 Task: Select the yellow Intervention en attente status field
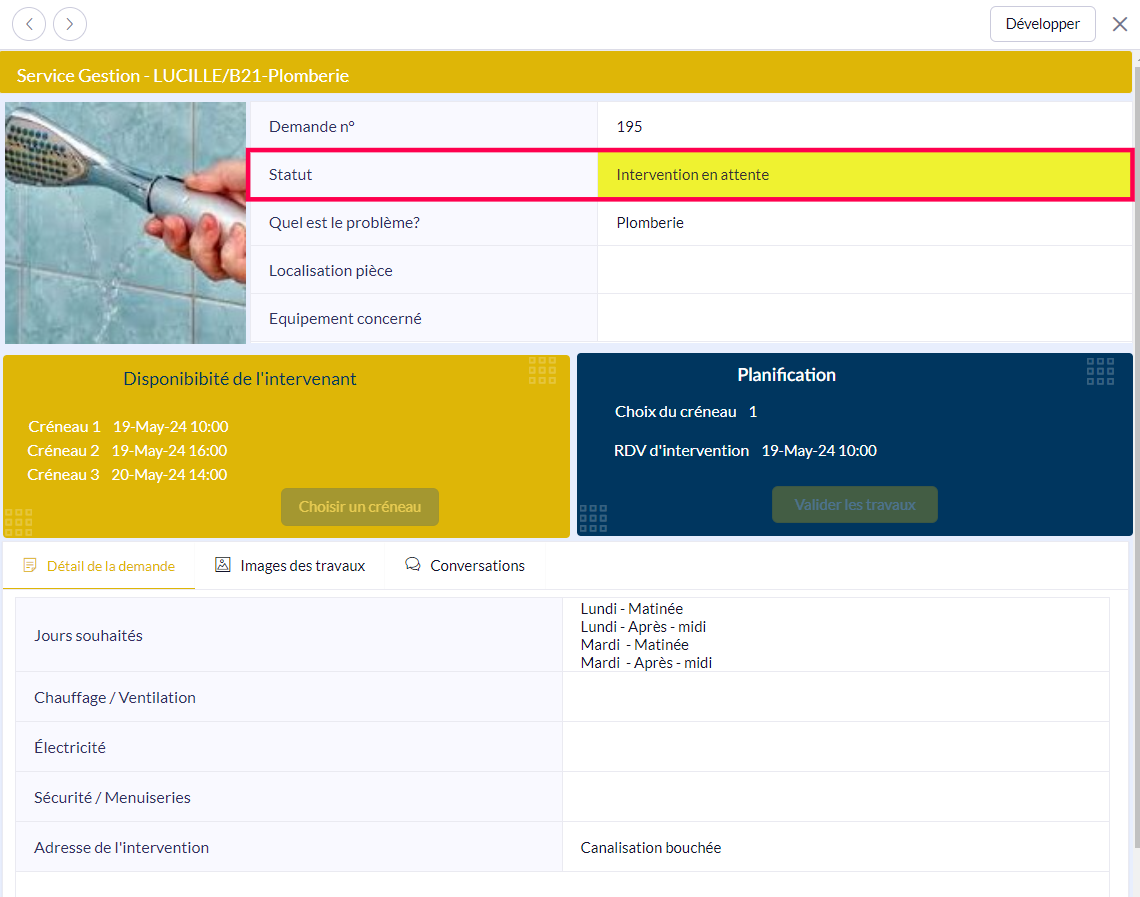point(864,175)
